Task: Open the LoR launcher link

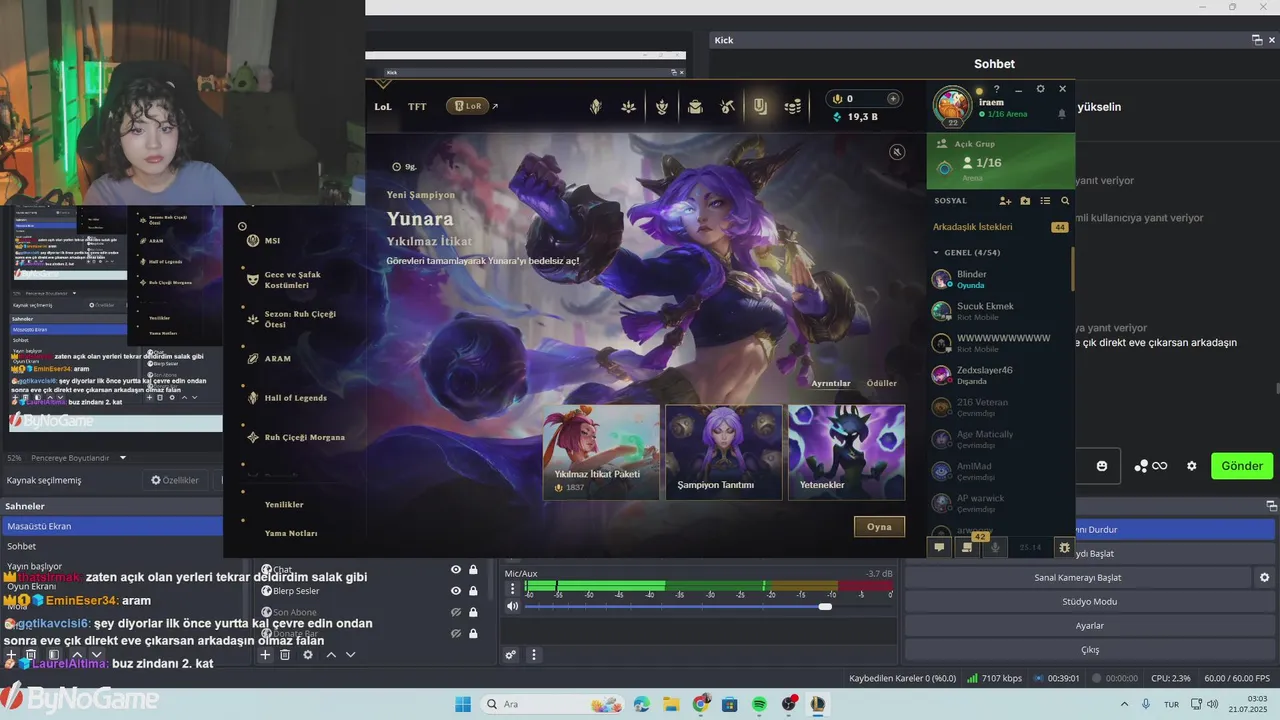Action: [471, 106]
